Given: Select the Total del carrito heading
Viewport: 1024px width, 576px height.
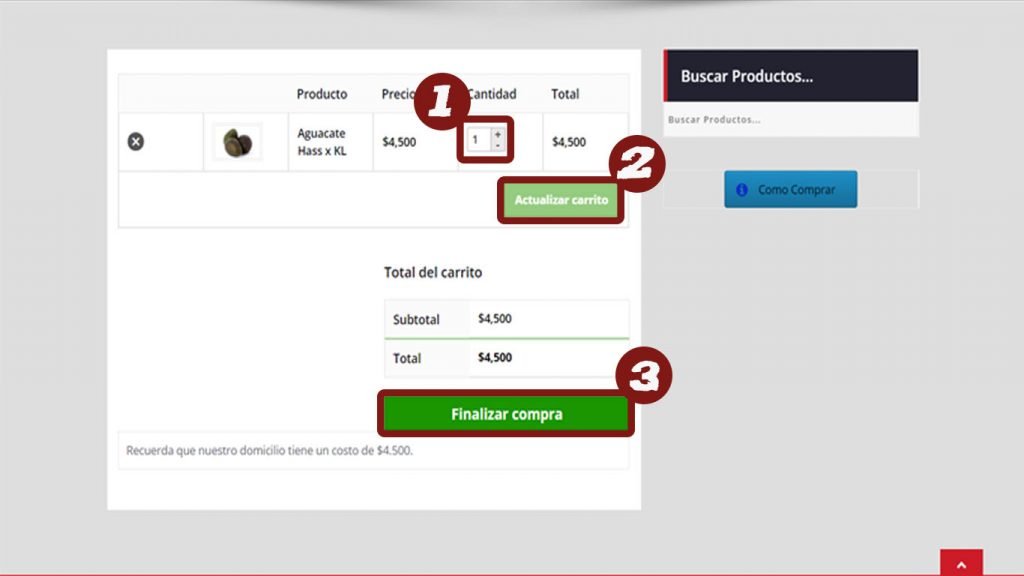Looking at the screenshot, I should pyautogui.click(x=433, y=272).
